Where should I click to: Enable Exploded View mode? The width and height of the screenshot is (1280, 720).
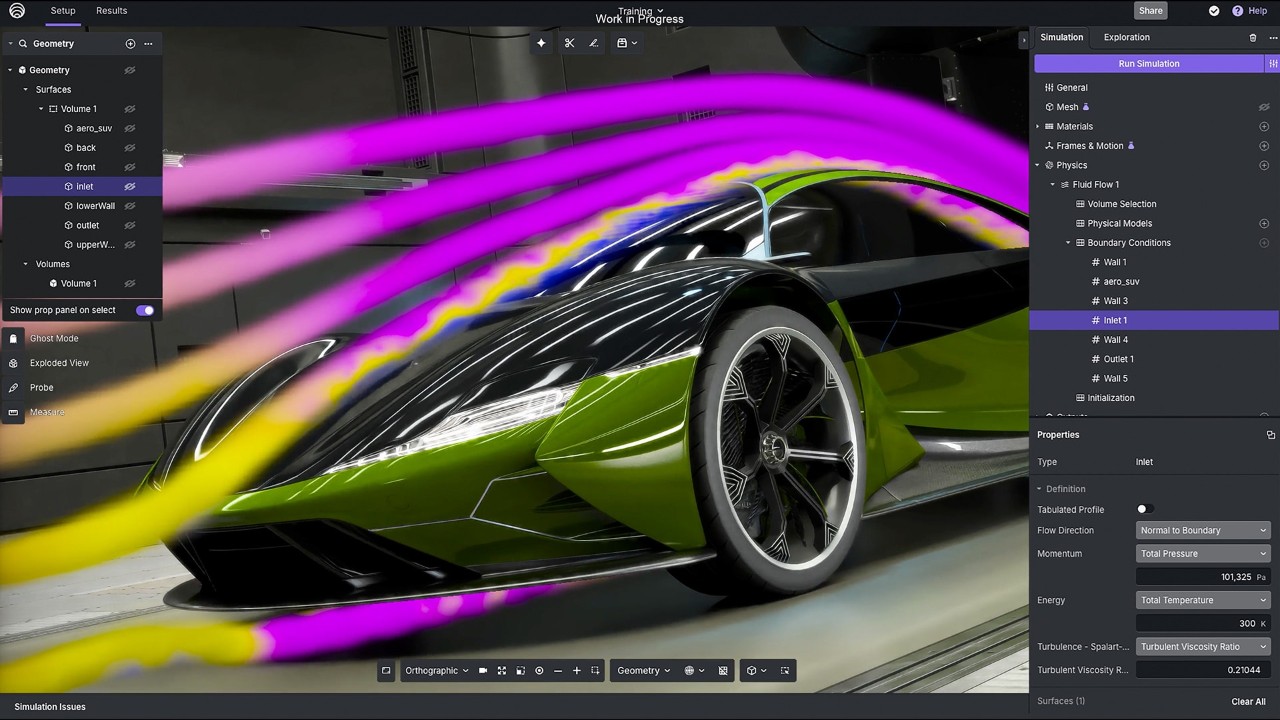(59, 362)
